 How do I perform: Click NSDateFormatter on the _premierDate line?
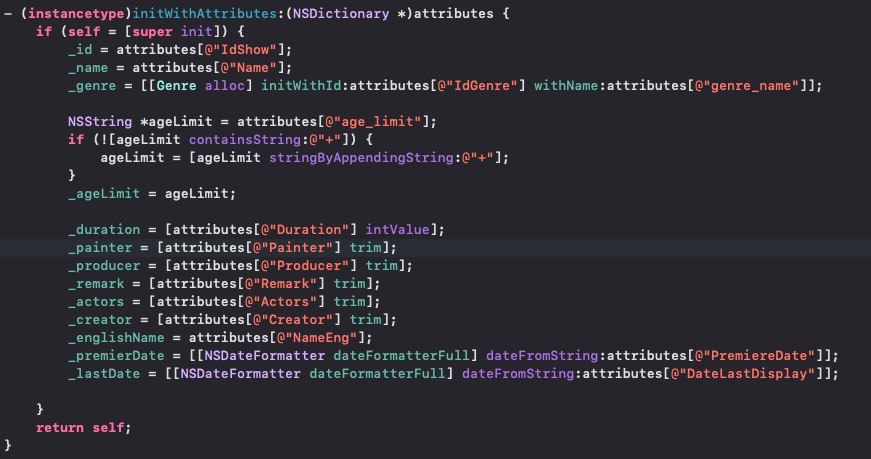[x=264, y=356]
